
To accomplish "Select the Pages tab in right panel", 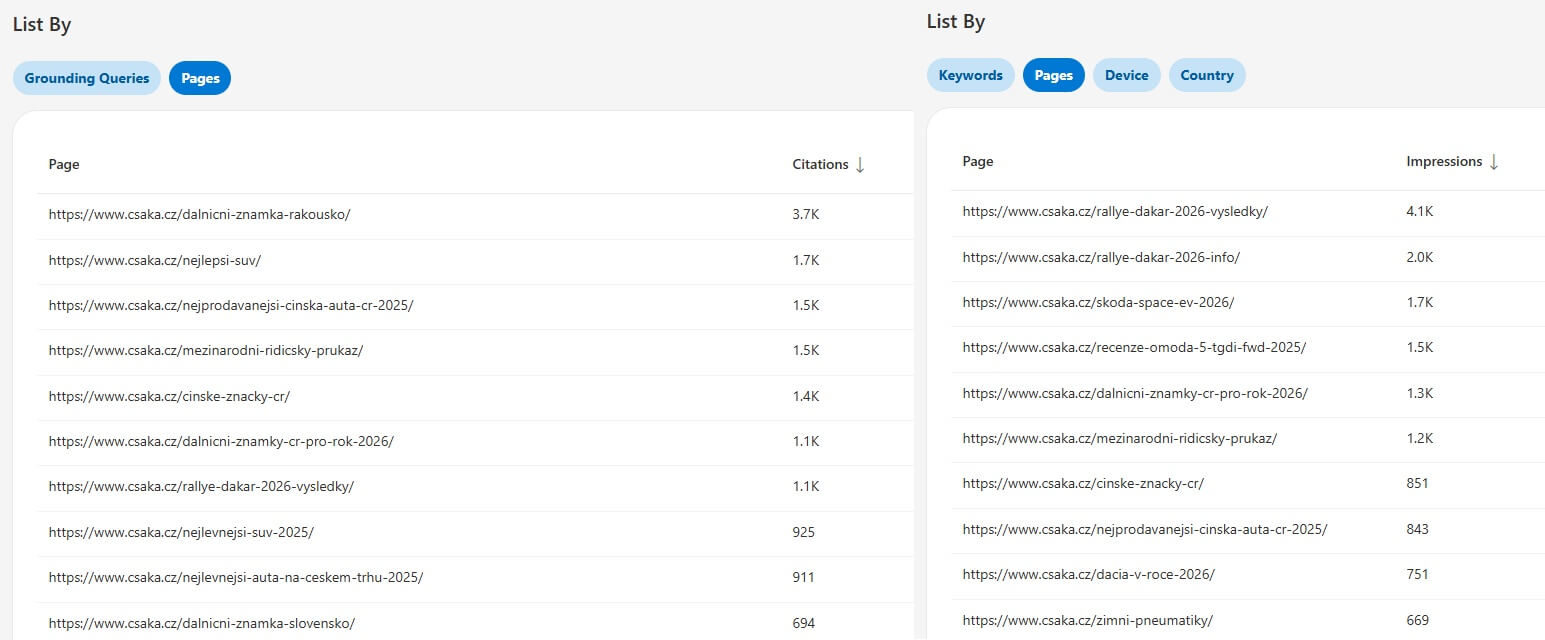I will point(1053,75).
